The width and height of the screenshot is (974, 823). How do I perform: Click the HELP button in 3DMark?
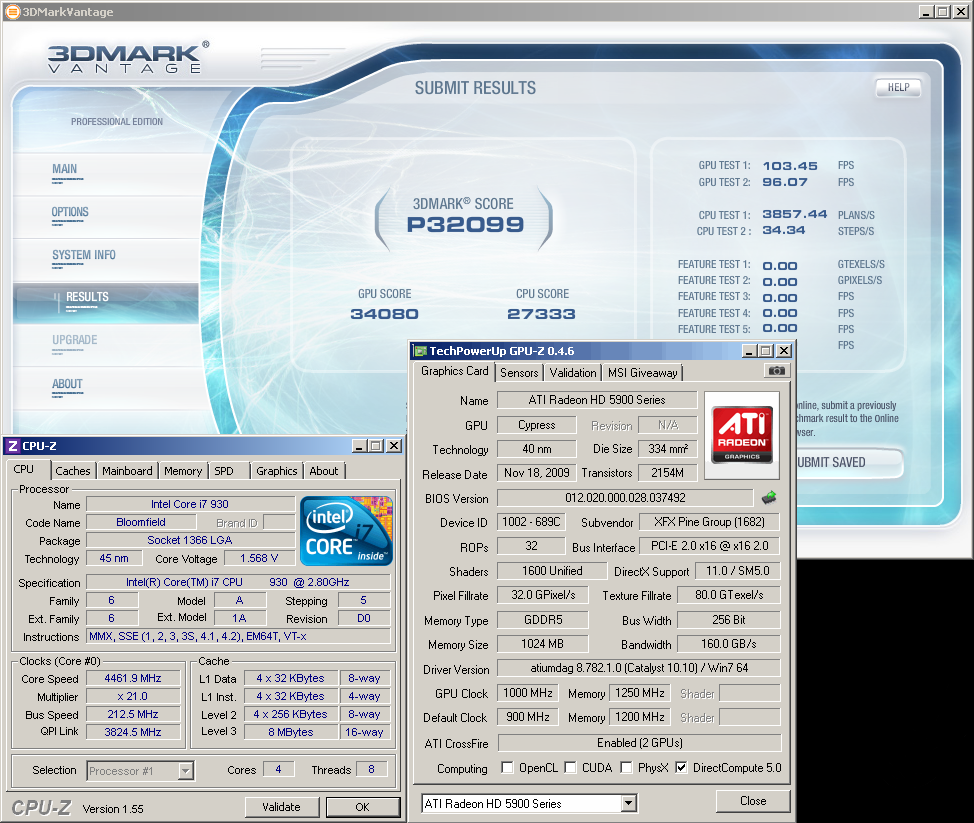[898, 87]
